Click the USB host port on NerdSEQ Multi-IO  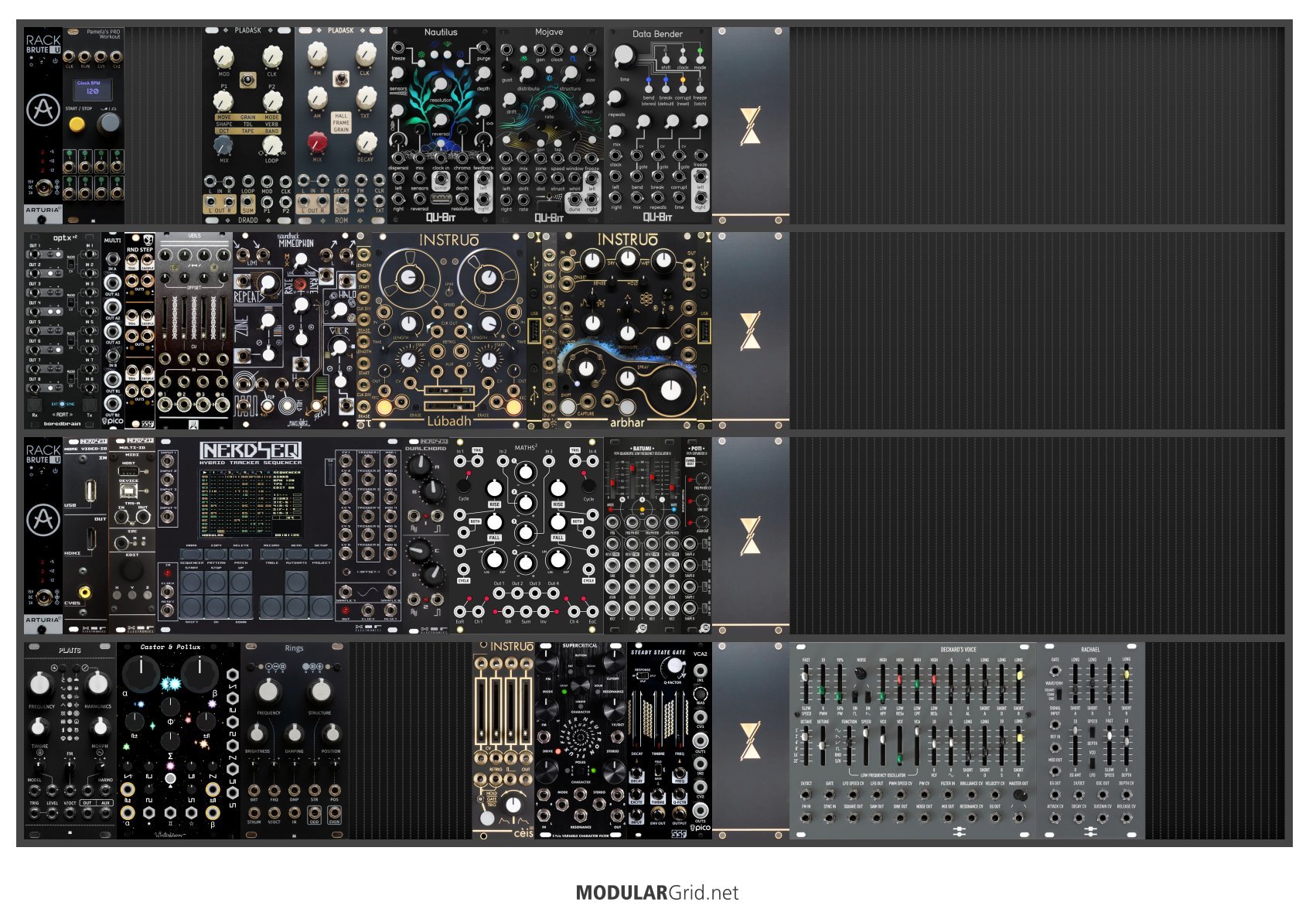pyautogui.click(x=129, y=471)
